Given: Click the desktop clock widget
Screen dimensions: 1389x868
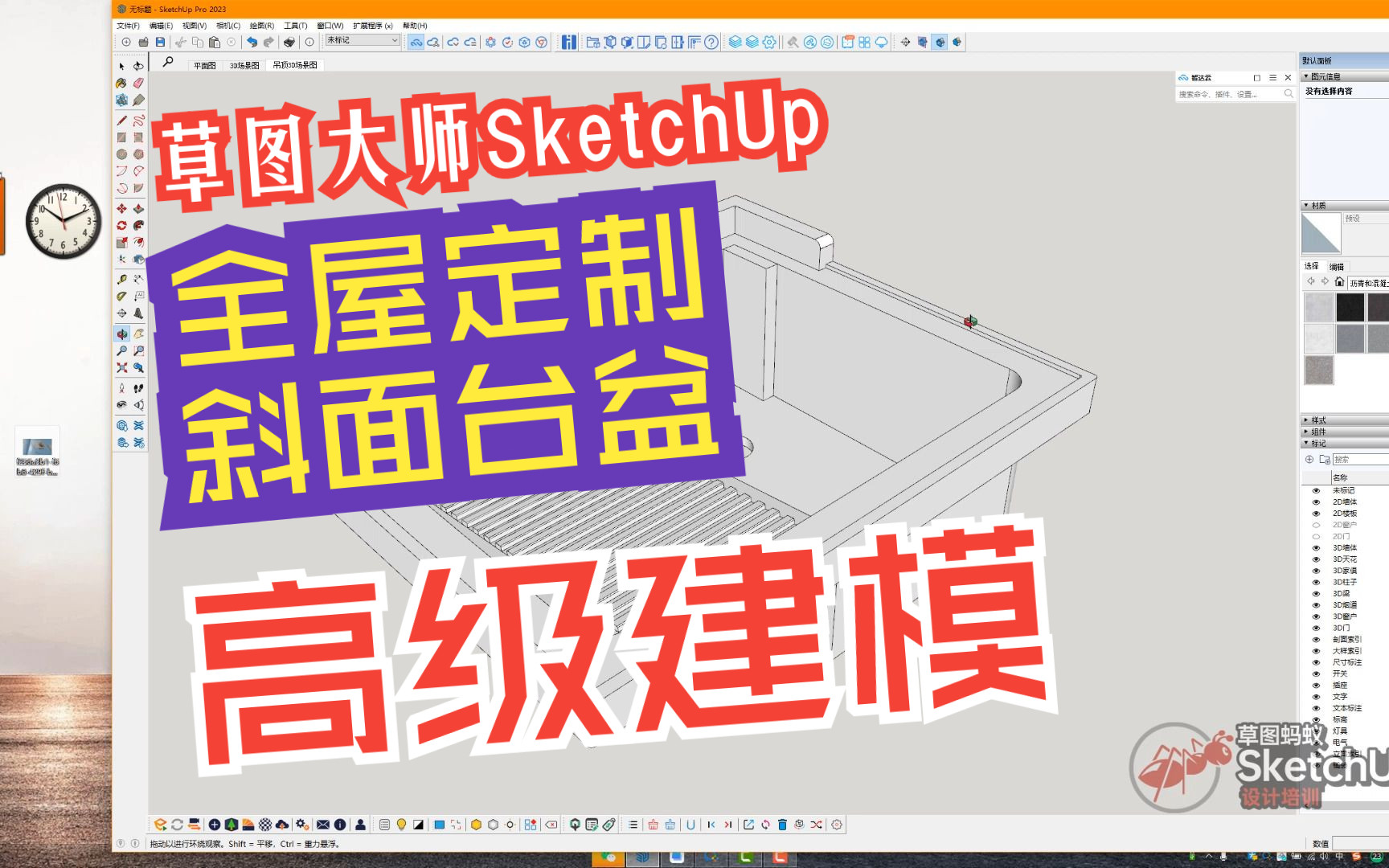Looking at the screenshot, I should (64, 221).
